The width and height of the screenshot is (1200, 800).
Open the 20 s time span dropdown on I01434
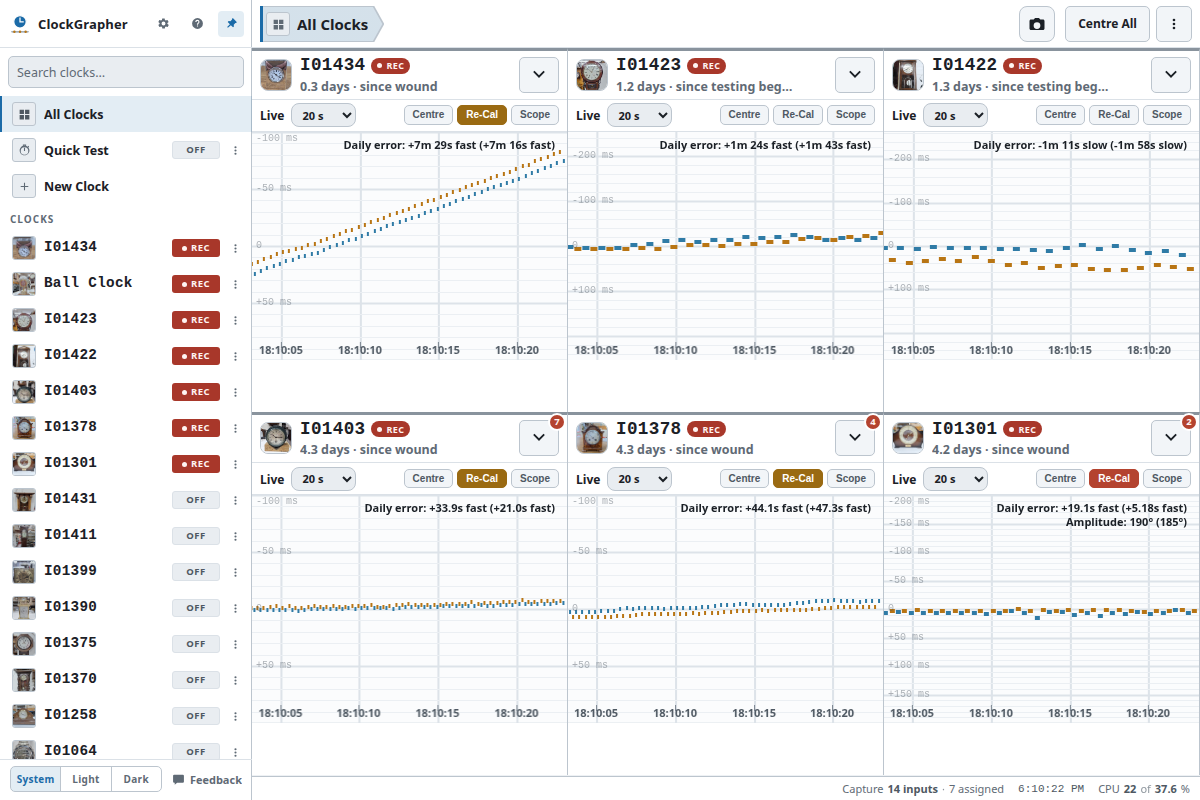pyautogui.click(x=323, y=115)
